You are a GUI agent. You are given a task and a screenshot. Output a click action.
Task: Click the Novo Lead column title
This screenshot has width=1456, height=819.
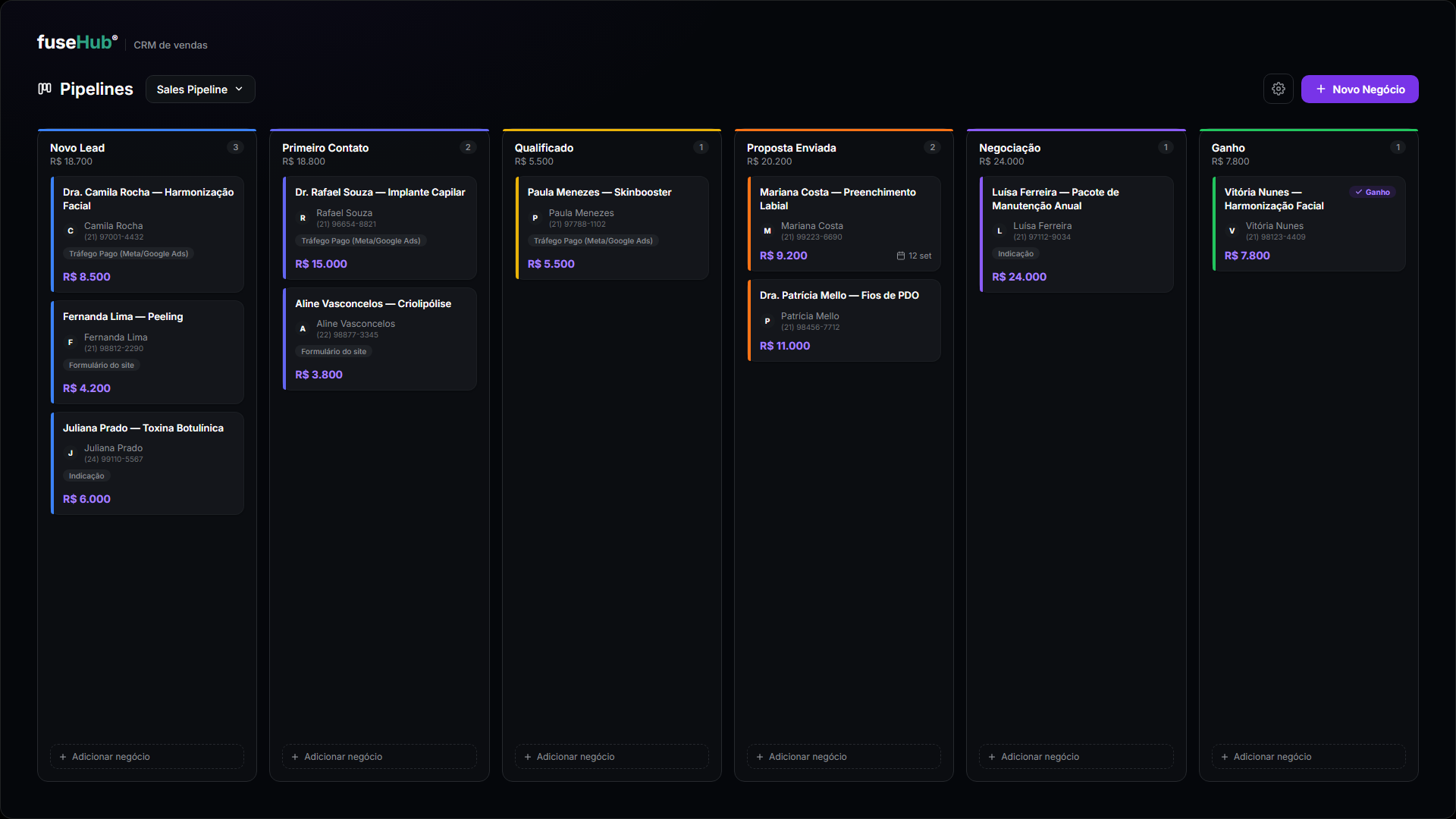pos(77,148)
